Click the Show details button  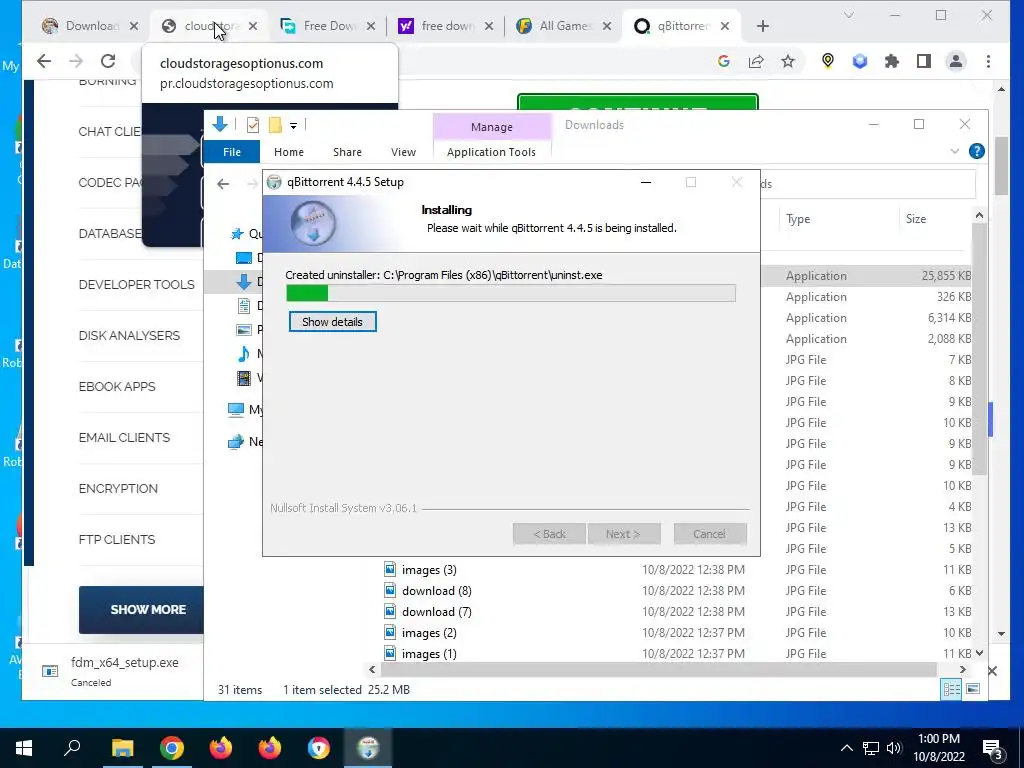point(332,322)
